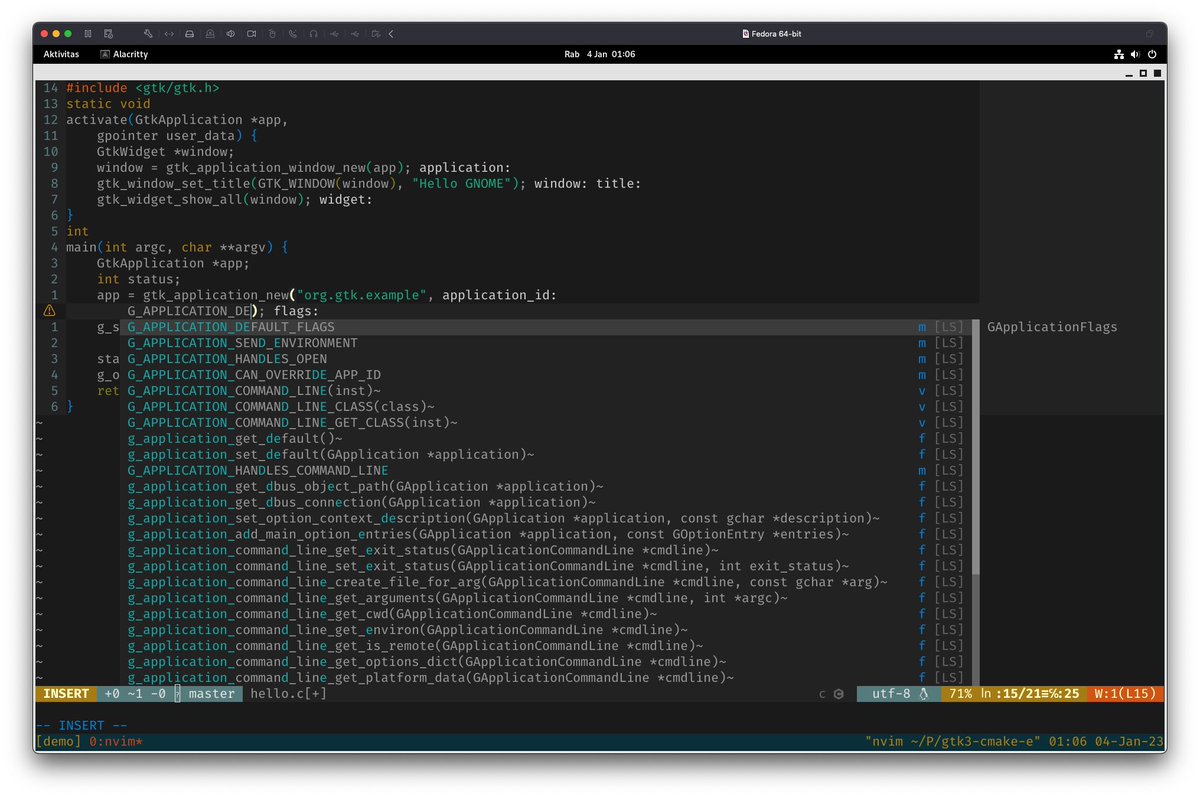Select g_application_get_default()~ completion

[x=546, y=439]
